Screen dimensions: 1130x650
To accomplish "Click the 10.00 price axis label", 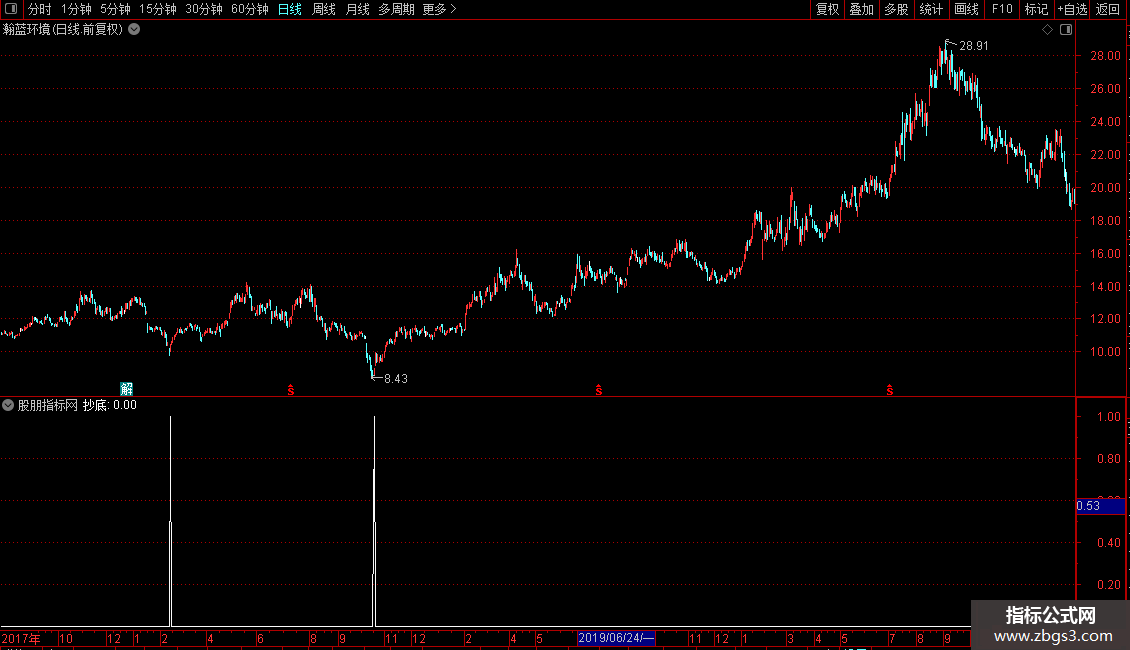I will [1105, 352].
